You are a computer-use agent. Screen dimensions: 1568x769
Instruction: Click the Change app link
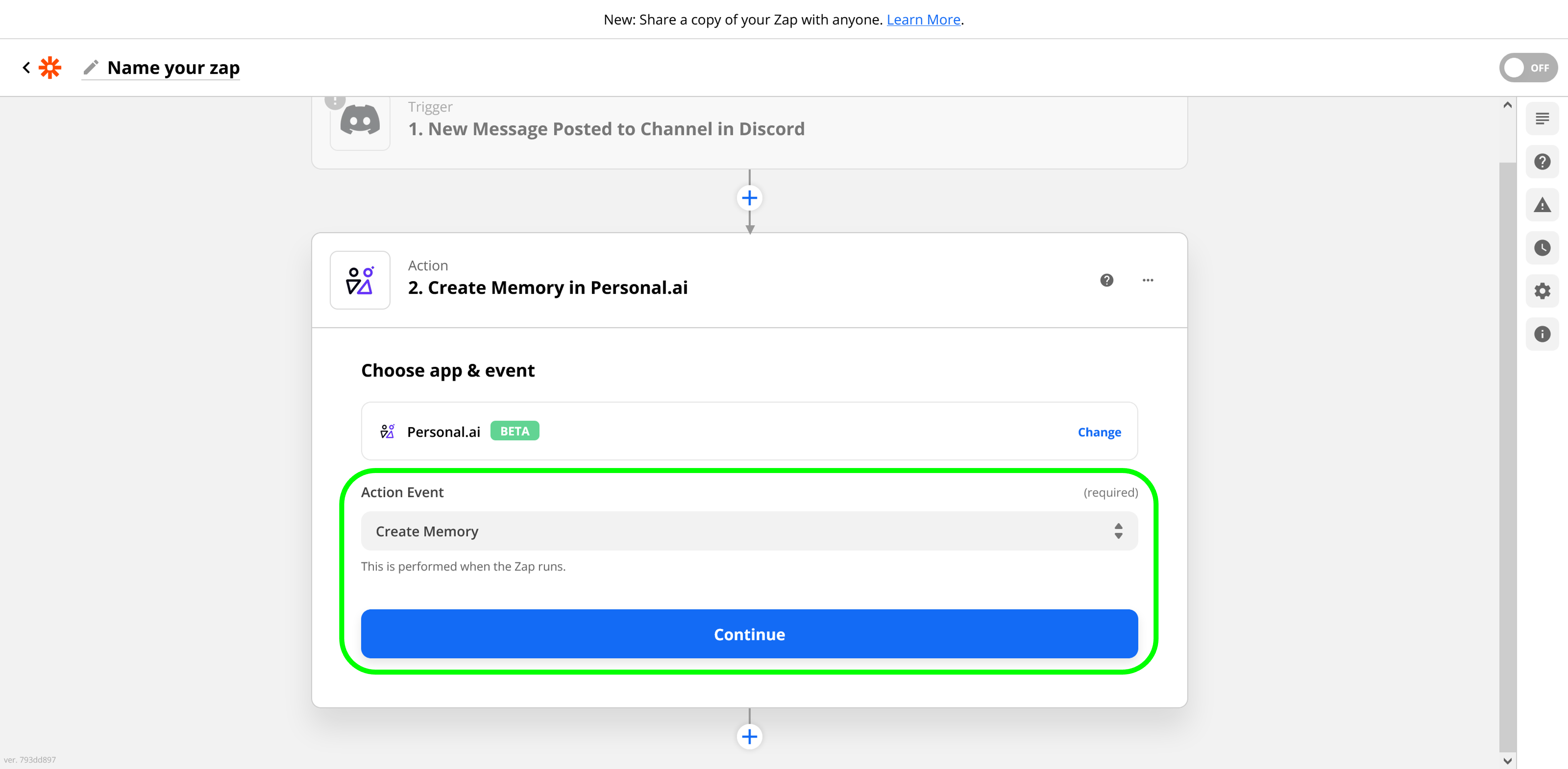pos(1099,432)
